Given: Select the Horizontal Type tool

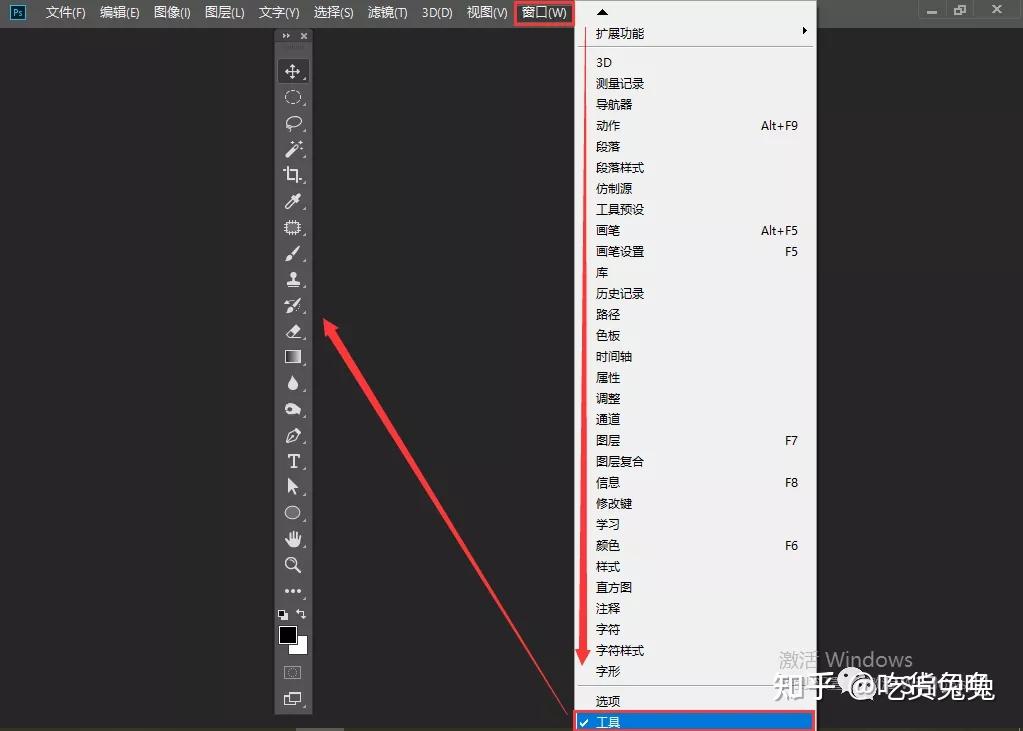Looking at the screenshot, I should pos(293,461).
